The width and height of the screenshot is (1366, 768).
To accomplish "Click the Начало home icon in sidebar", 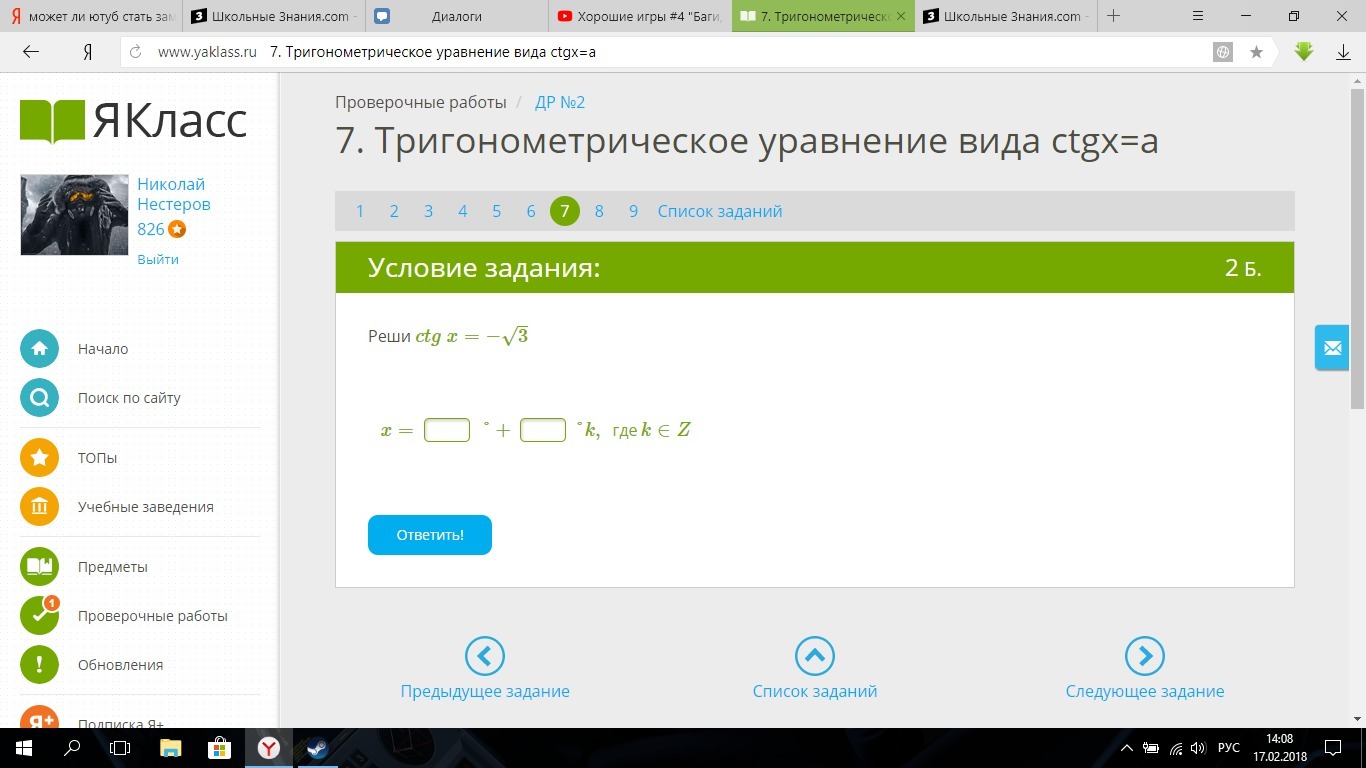I will 40,349.
